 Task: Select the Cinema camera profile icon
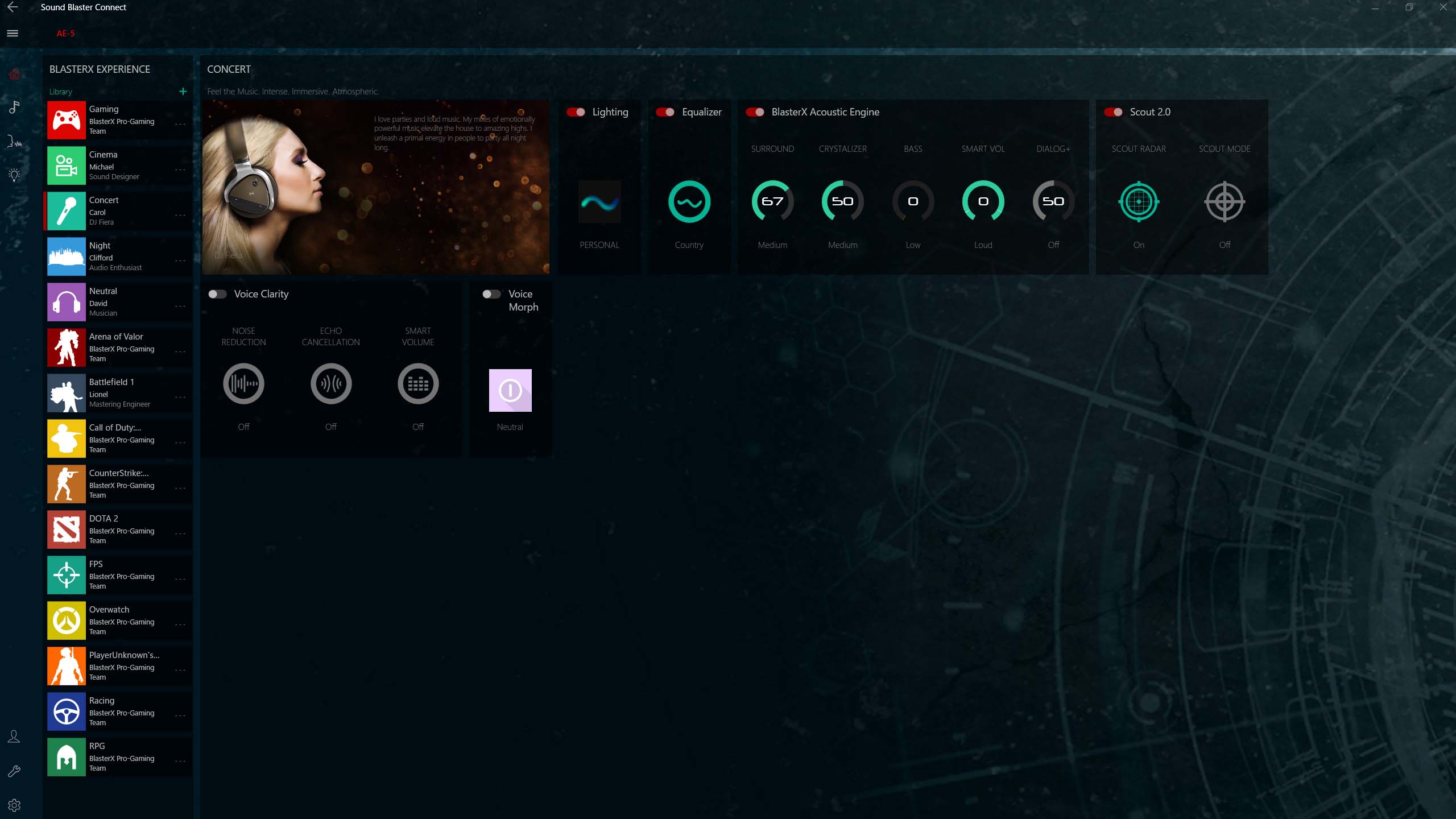click(67, 166)
